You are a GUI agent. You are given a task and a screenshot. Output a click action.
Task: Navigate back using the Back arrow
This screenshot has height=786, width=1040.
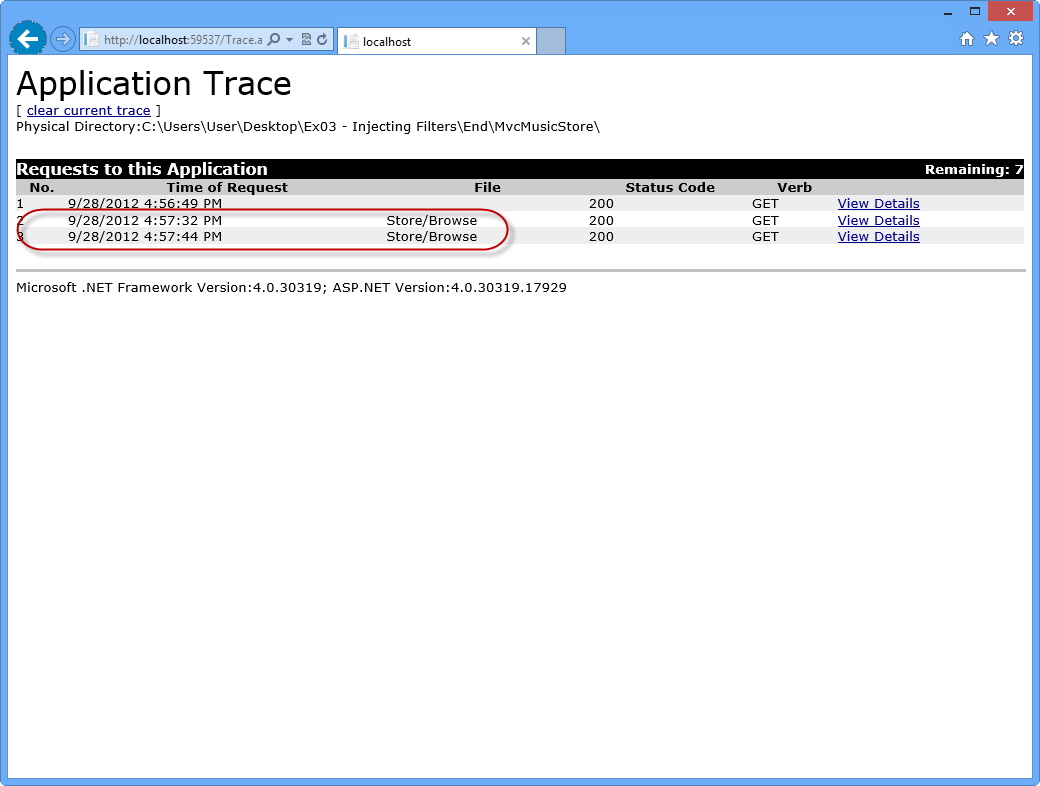coord(27,38)
